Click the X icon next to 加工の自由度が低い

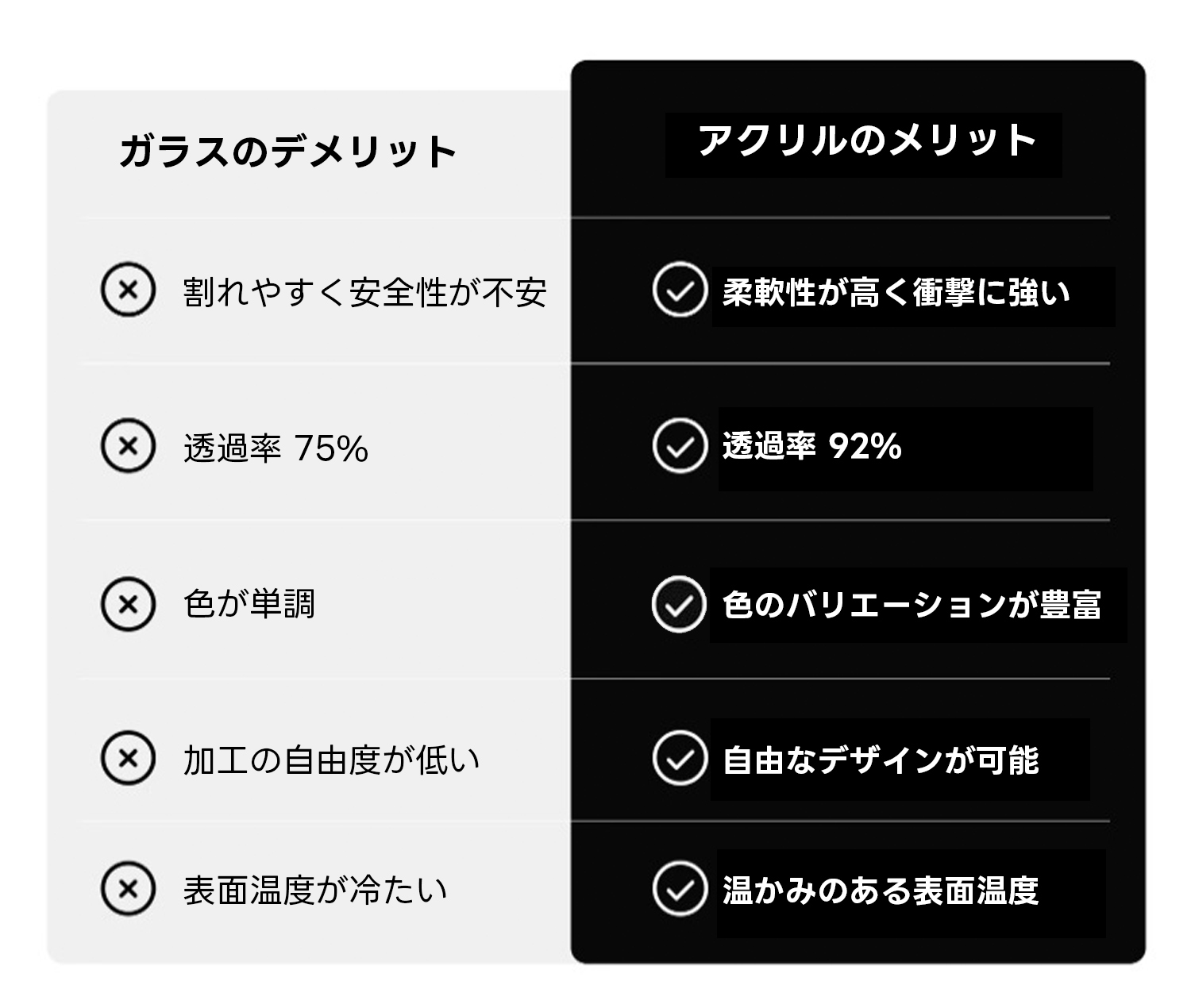[128, 758]
